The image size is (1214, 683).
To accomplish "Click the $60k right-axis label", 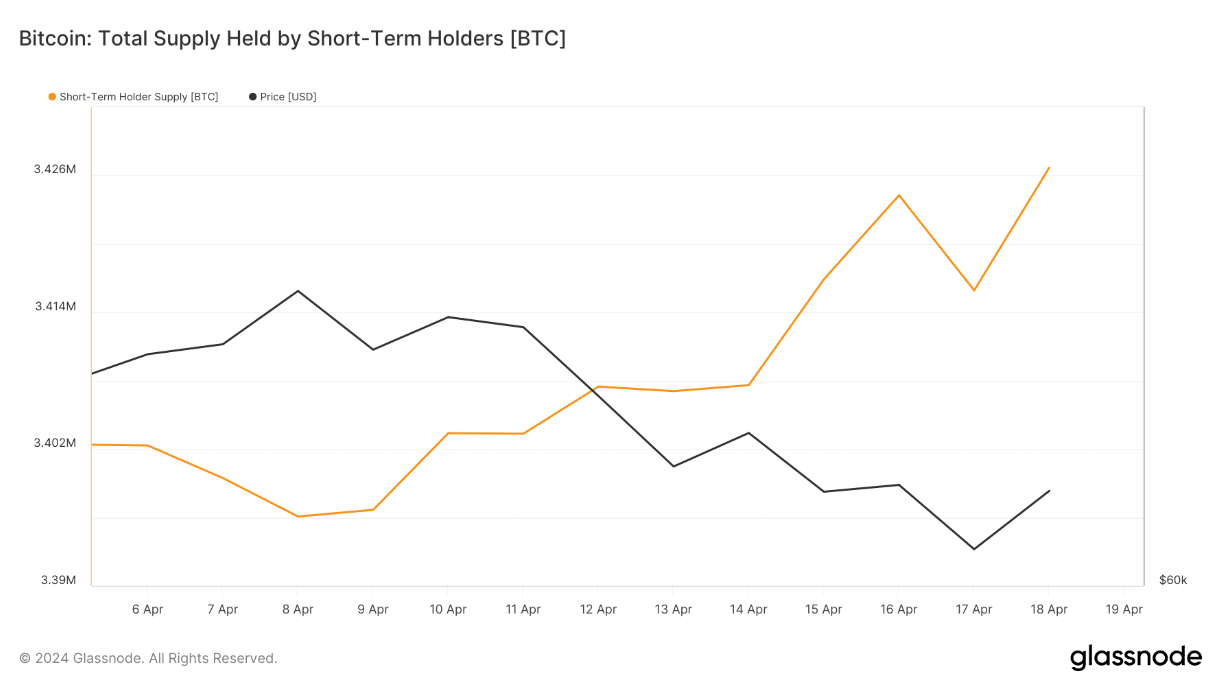I will [1173, 580].
